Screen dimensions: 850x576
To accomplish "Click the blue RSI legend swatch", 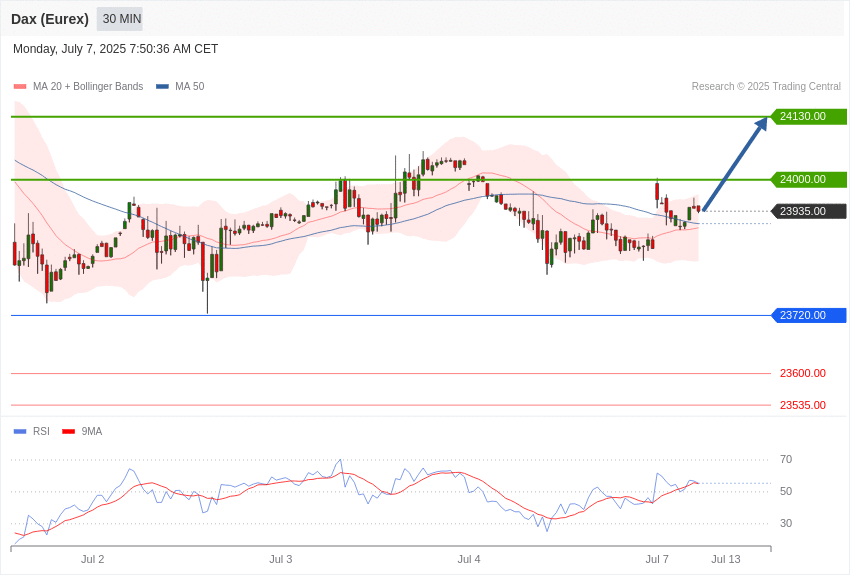I will [20, 432].
